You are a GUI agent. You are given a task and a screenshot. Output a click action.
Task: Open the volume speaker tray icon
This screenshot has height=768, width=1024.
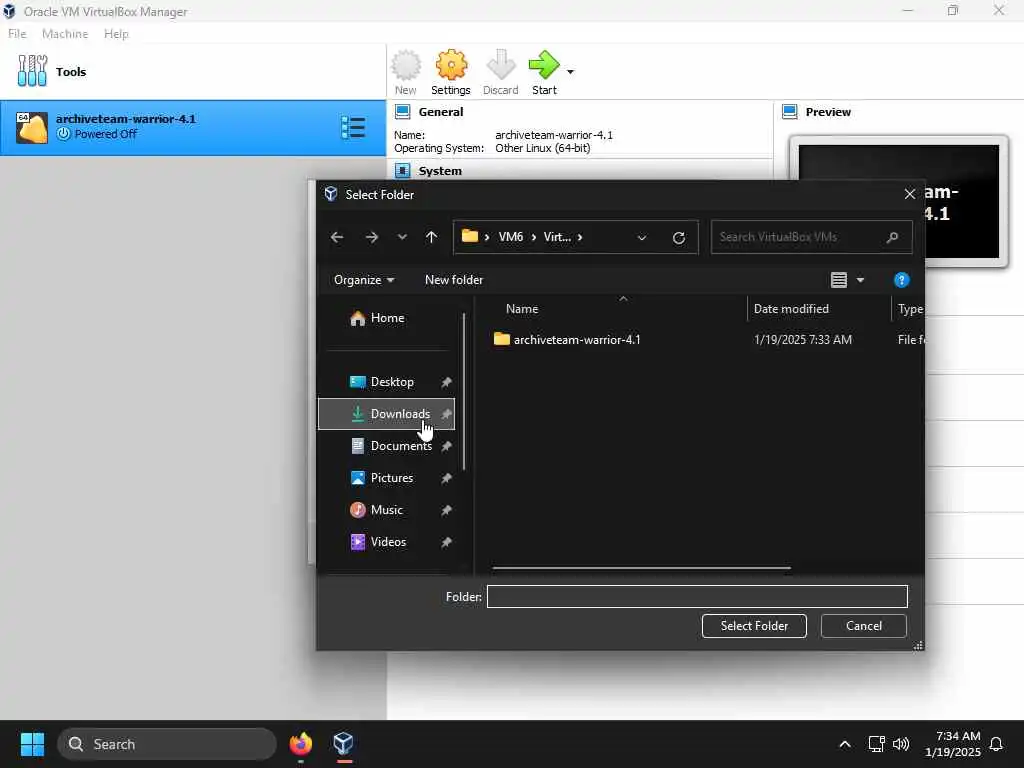tap(901, 744)
